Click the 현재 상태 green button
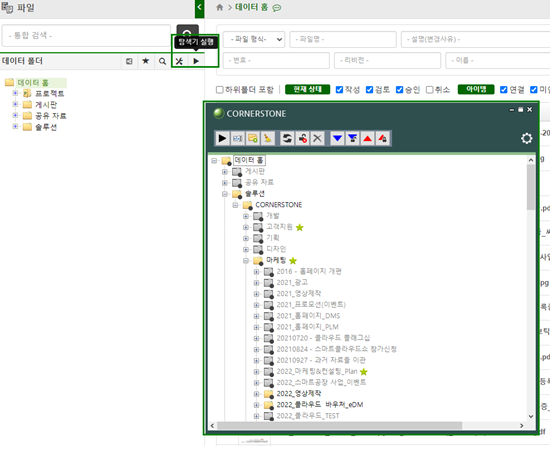550x450 pixels. pyautogui.click(x=308, y=89)
